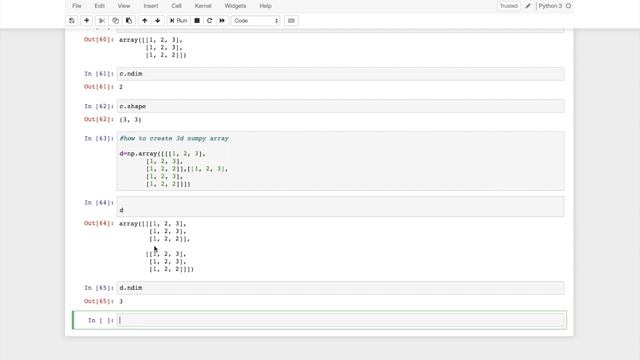Cut selected cells with the scissors icon
Screen dimensions: 640x360
[x=102, y=20]
